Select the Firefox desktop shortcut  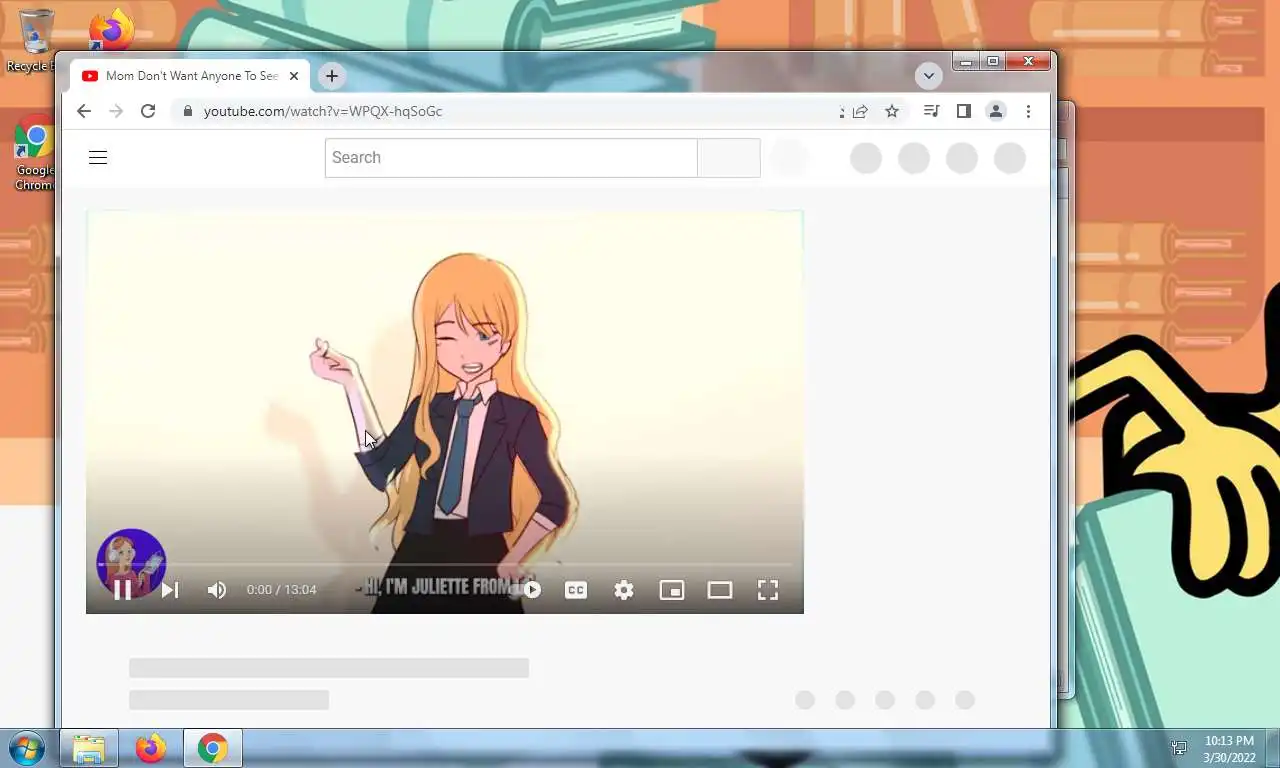point(111,29)
